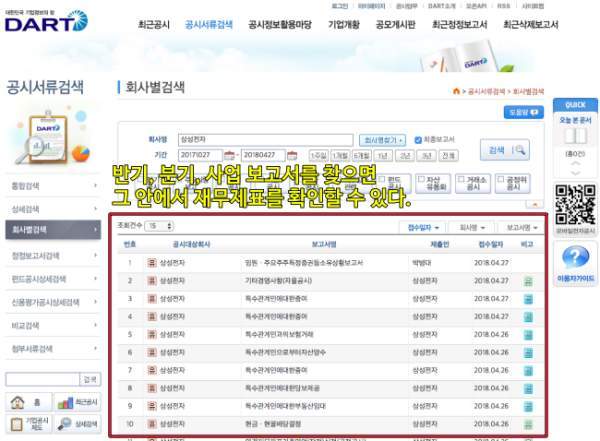This screenshot has width=600, height=441.
Task: Click the 비고 icon for row 10
Action: 528,424
